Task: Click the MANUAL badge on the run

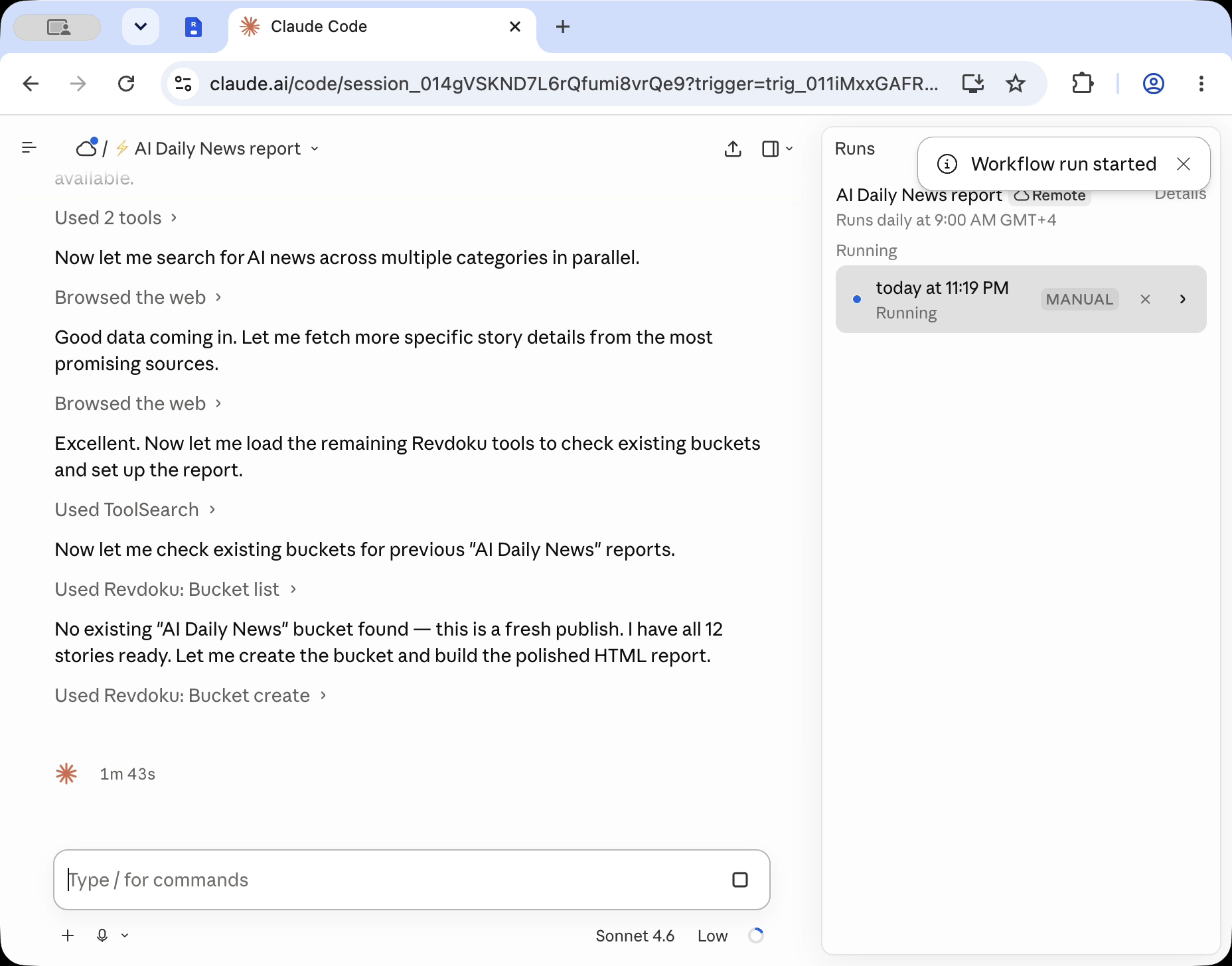Action: click(1080, 299)
